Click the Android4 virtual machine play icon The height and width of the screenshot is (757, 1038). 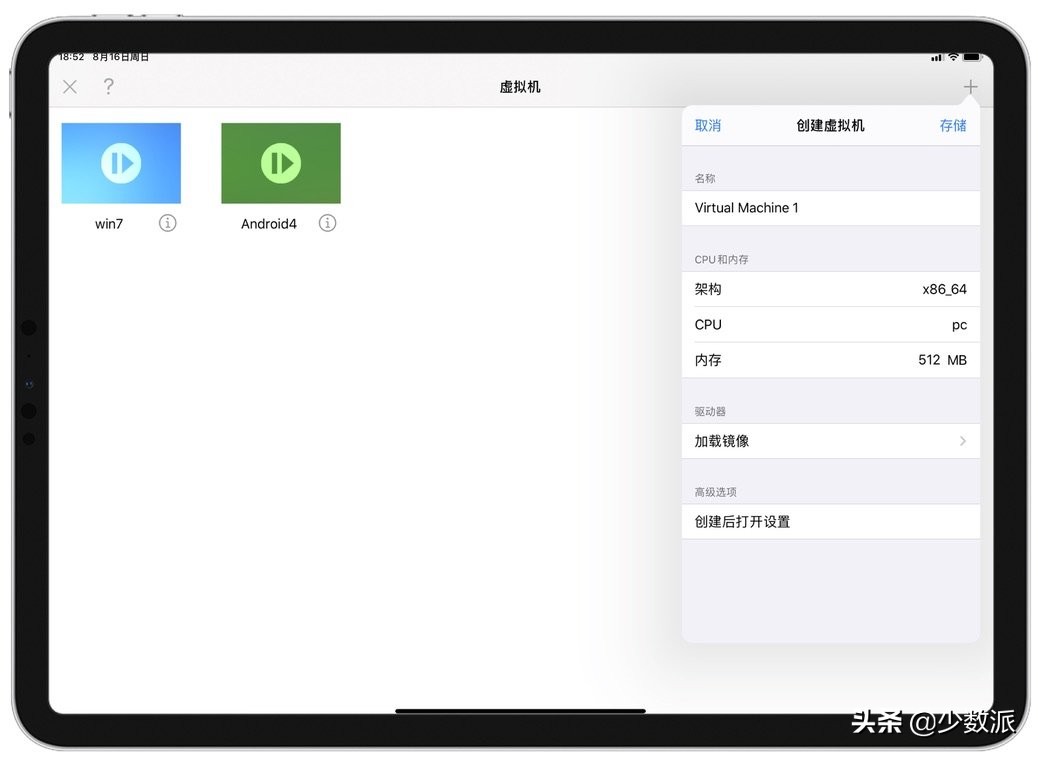[281, 162]
